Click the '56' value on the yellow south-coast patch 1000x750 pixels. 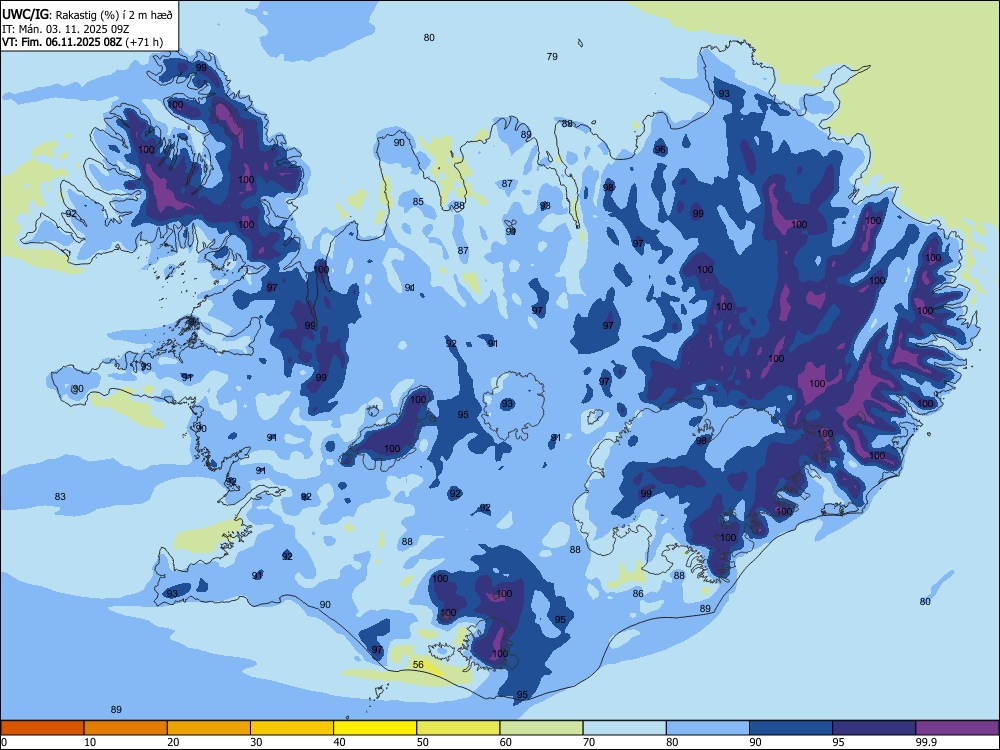(x=418, y=665)
